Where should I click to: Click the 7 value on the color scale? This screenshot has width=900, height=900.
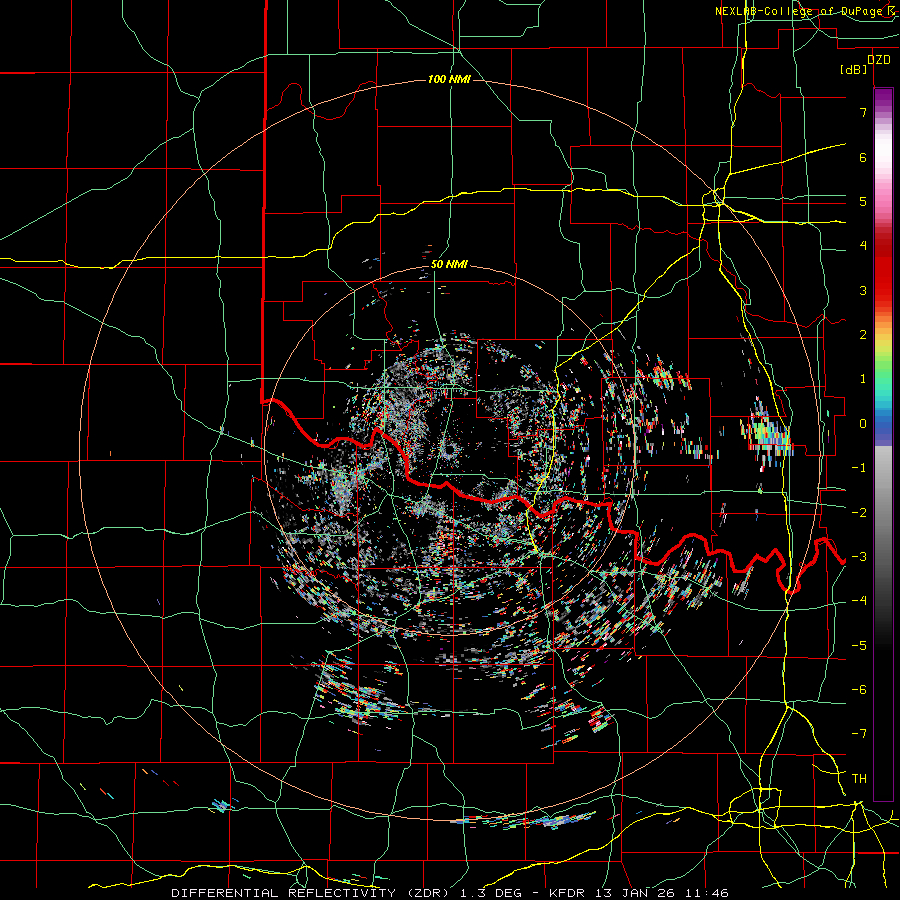863,112
